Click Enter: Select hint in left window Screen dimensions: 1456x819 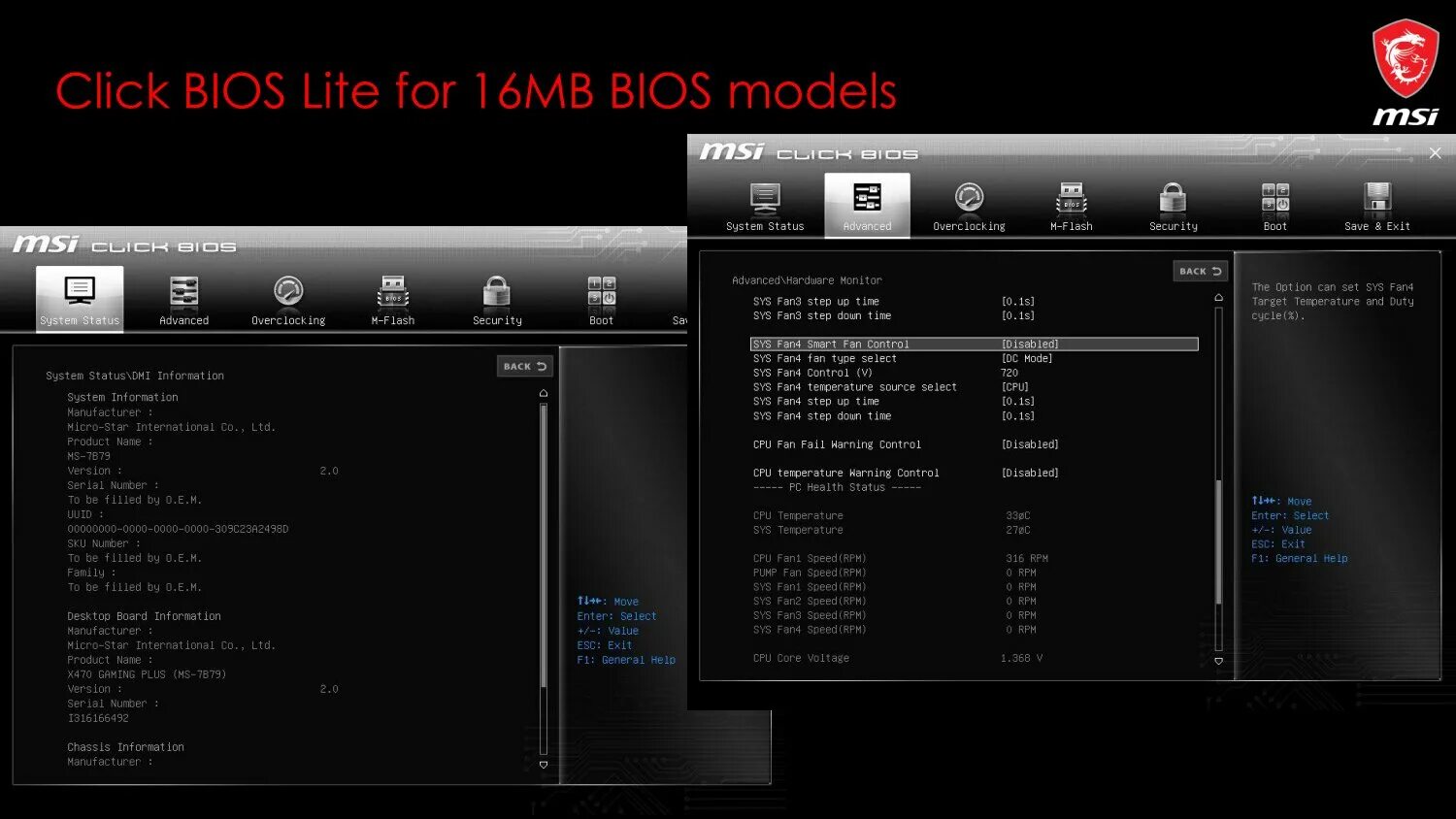[616, 616]
